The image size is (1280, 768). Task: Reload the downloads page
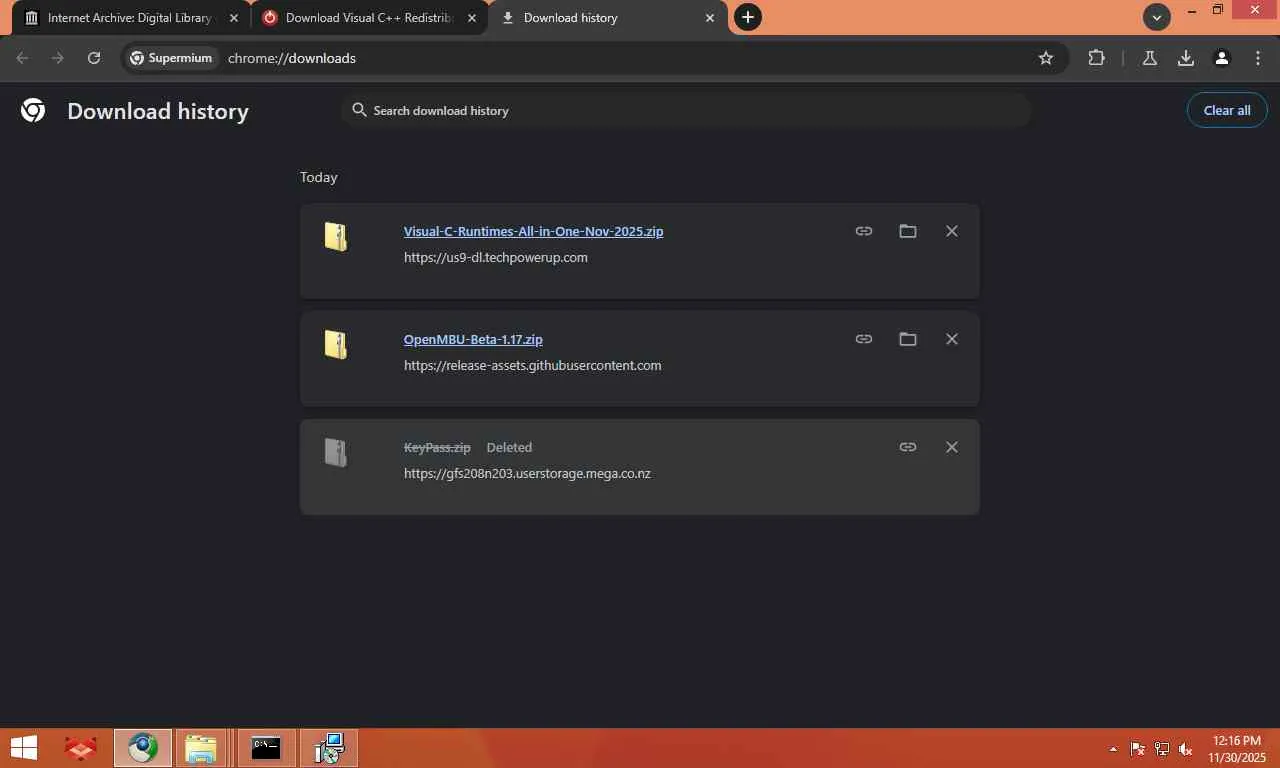click(94, 58)
